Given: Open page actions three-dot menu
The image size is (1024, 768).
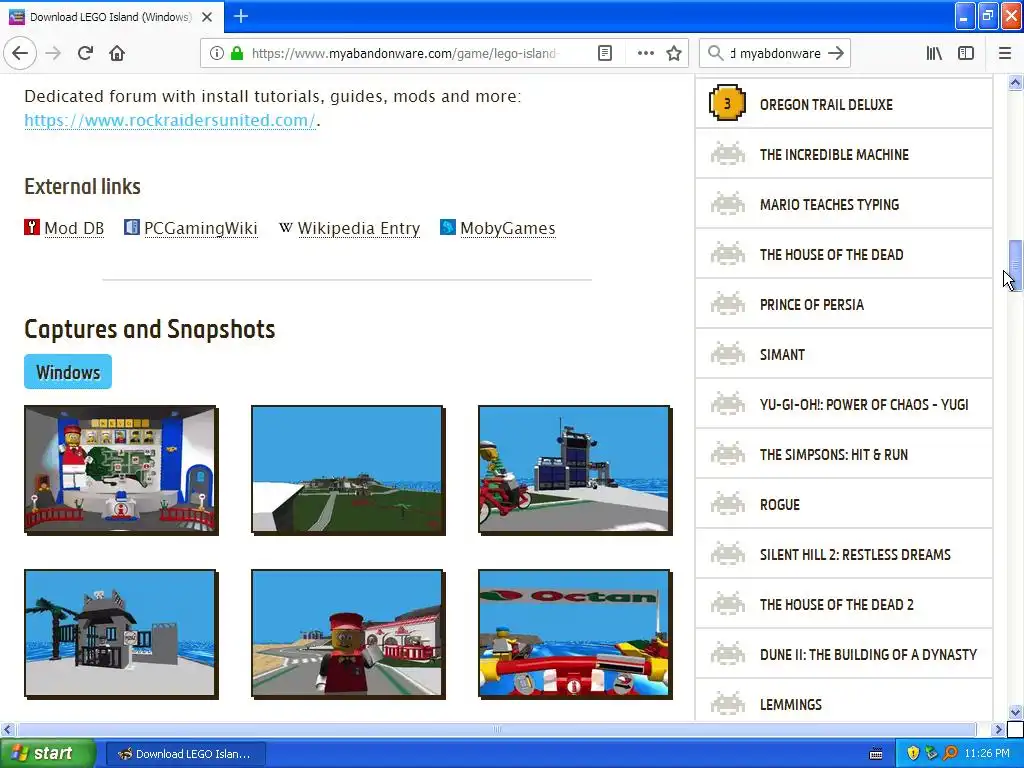Looking at the screenshot, I should click(x=645, y=54).
